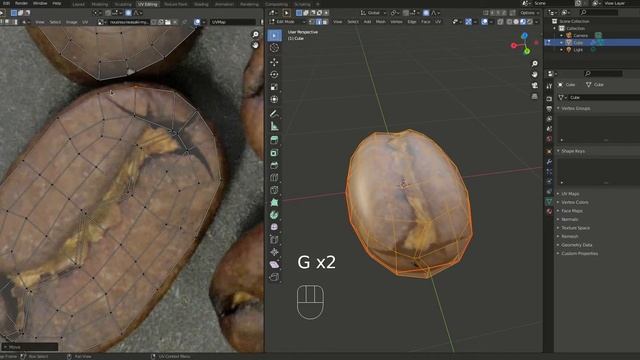Click the zoom icon in the UV editor
640x360 pixels.
(256, 34)
